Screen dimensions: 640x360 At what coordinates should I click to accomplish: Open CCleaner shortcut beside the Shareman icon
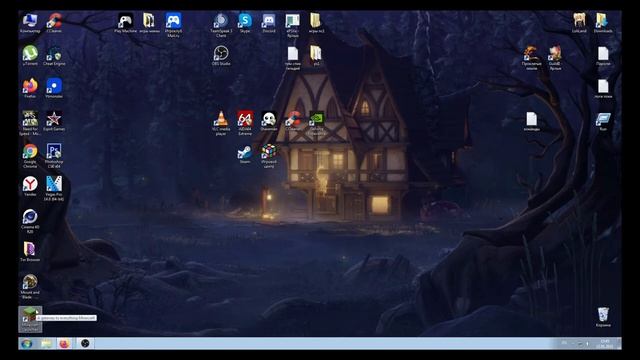pyautogui.click(x=292, y=121)
